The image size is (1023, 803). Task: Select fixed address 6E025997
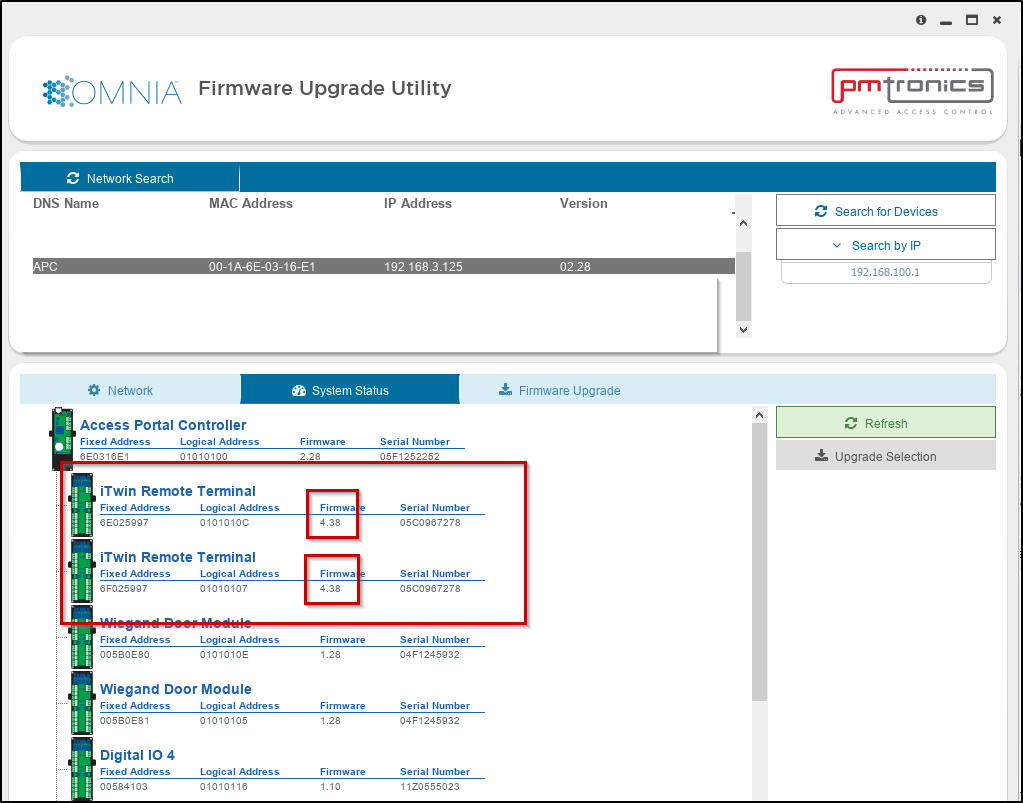pyautogui.click(x=124, y=523)
